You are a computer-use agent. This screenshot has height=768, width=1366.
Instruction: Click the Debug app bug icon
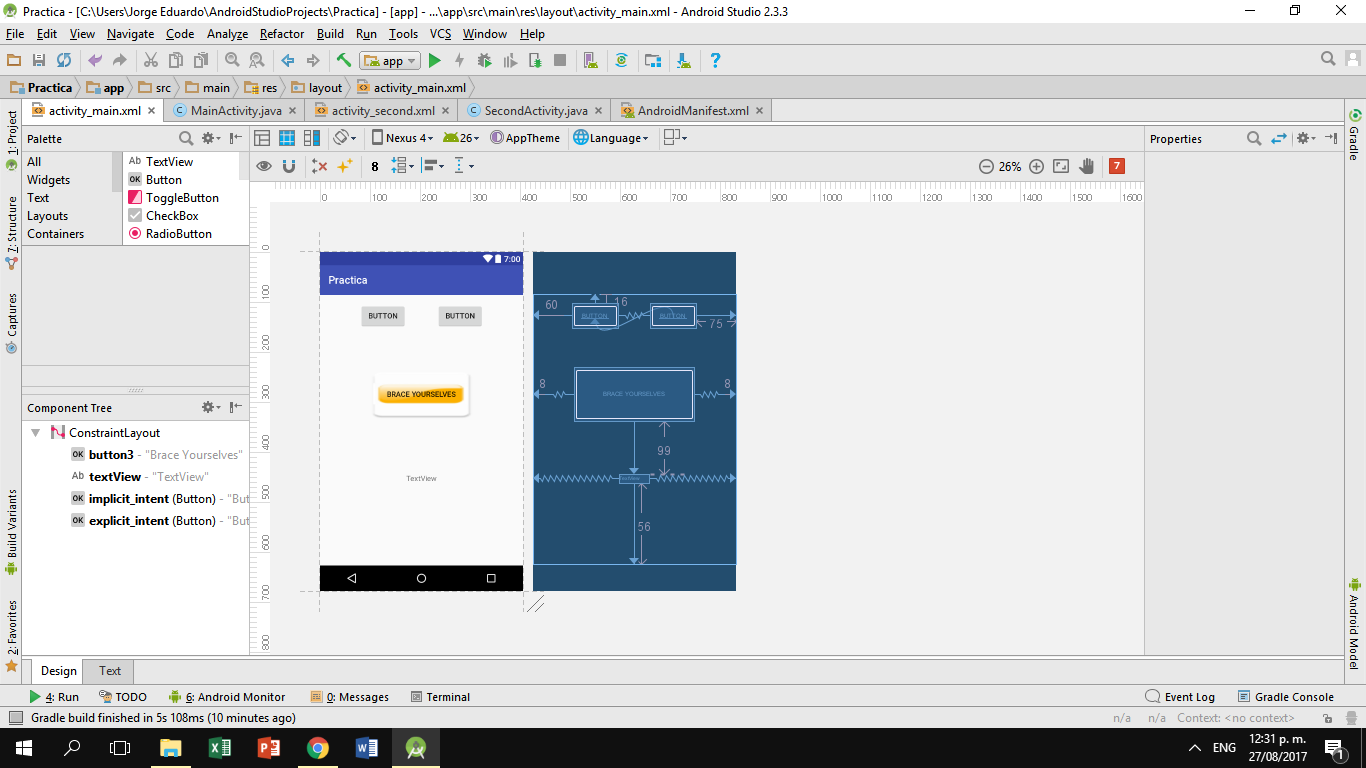coord(485,61)
